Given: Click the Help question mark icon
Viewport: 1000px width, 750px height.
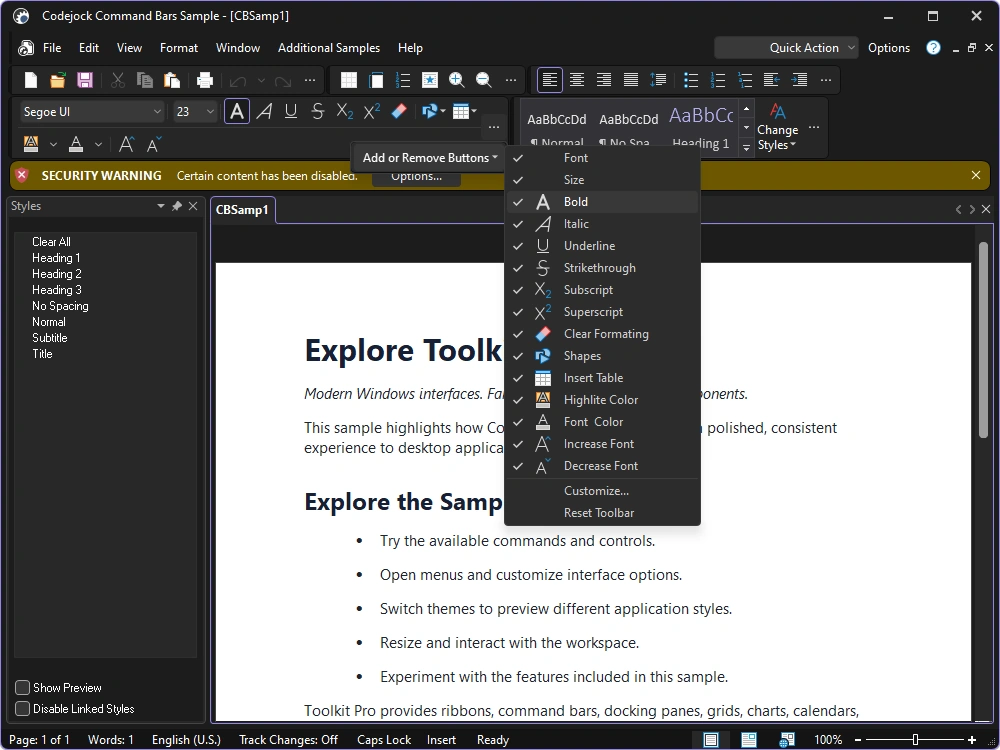Looking at the screenshot, I should pos(933,48).
